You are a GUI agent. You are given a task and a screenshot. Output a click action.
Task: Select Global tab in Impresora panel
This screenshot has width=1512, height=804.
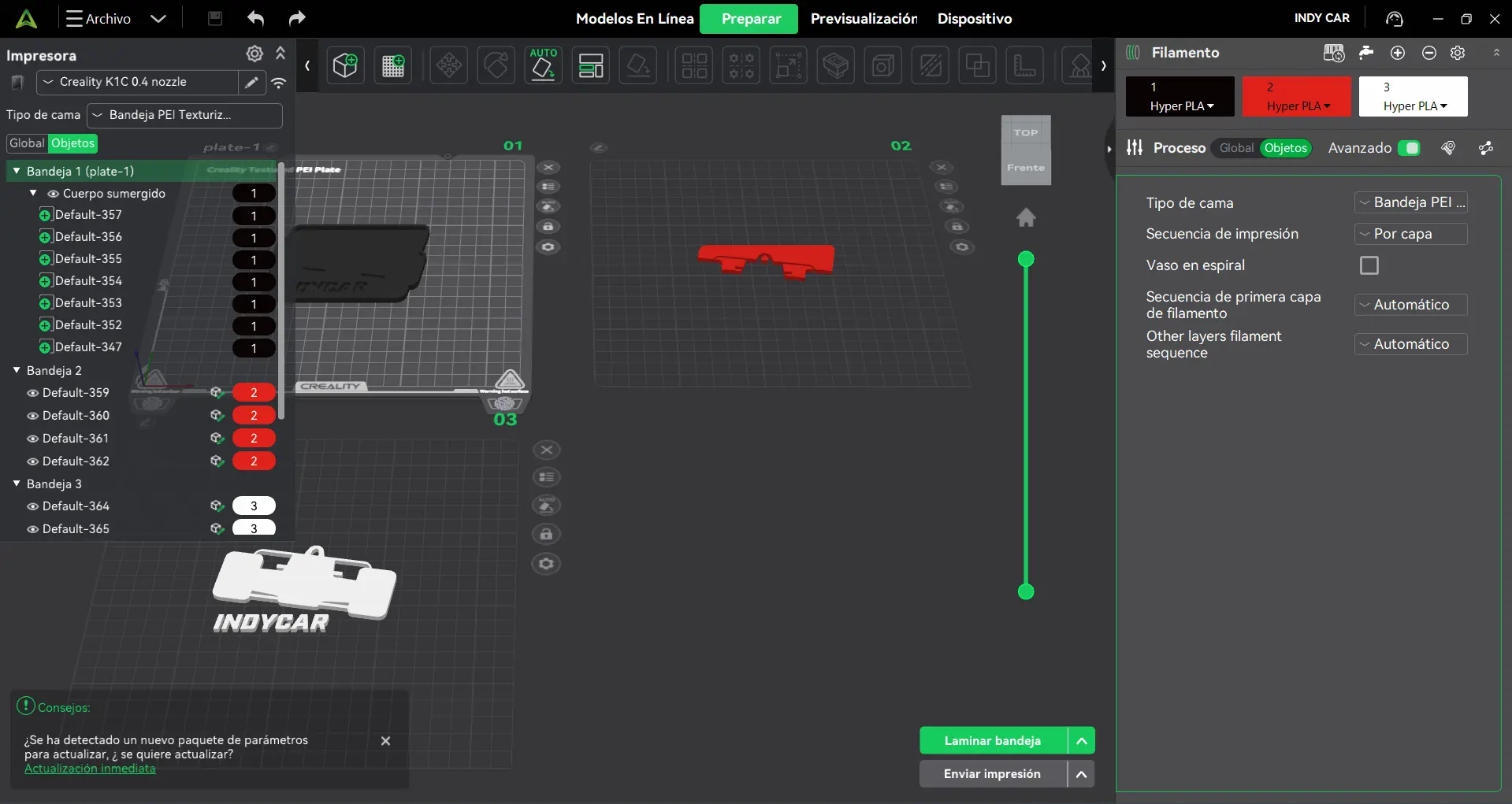point(28,143)
